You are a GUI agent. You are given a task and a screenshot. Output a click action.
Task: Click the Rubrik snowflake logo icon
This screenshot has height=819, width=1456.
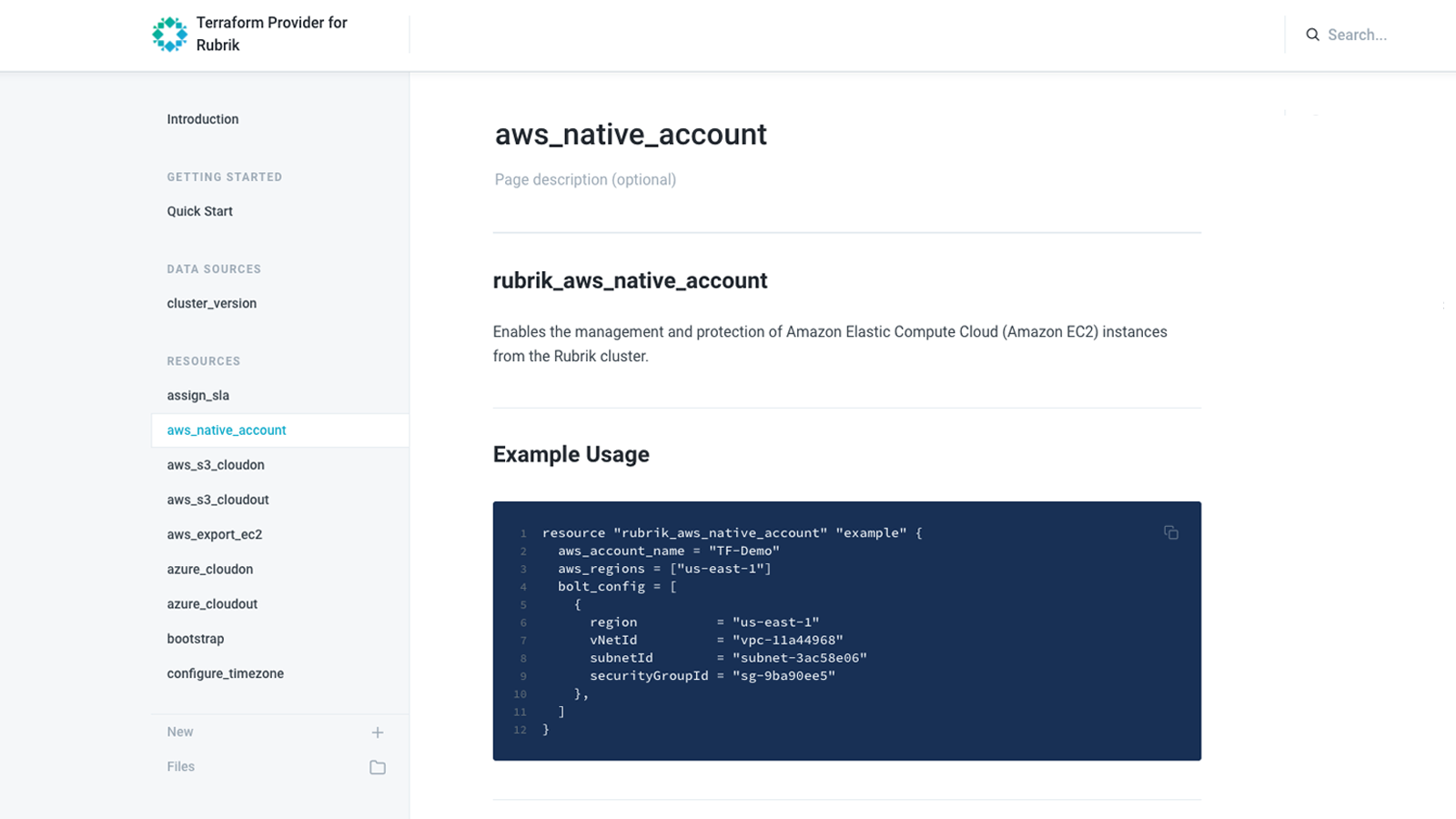169,35
